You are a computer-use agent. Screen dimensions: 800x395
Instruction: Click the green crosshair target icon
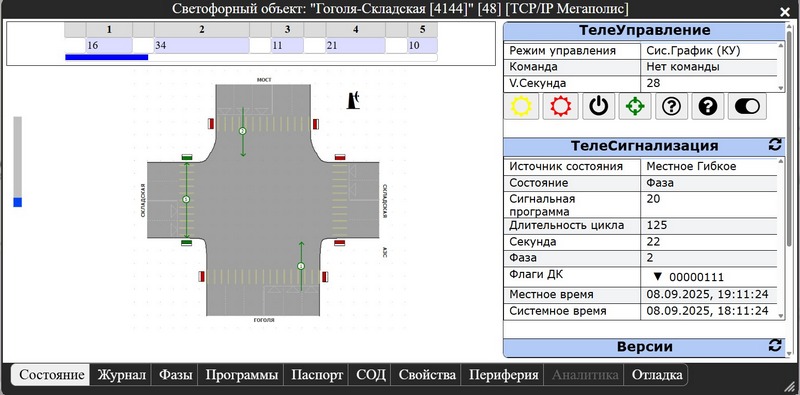(x=635, y=106)
